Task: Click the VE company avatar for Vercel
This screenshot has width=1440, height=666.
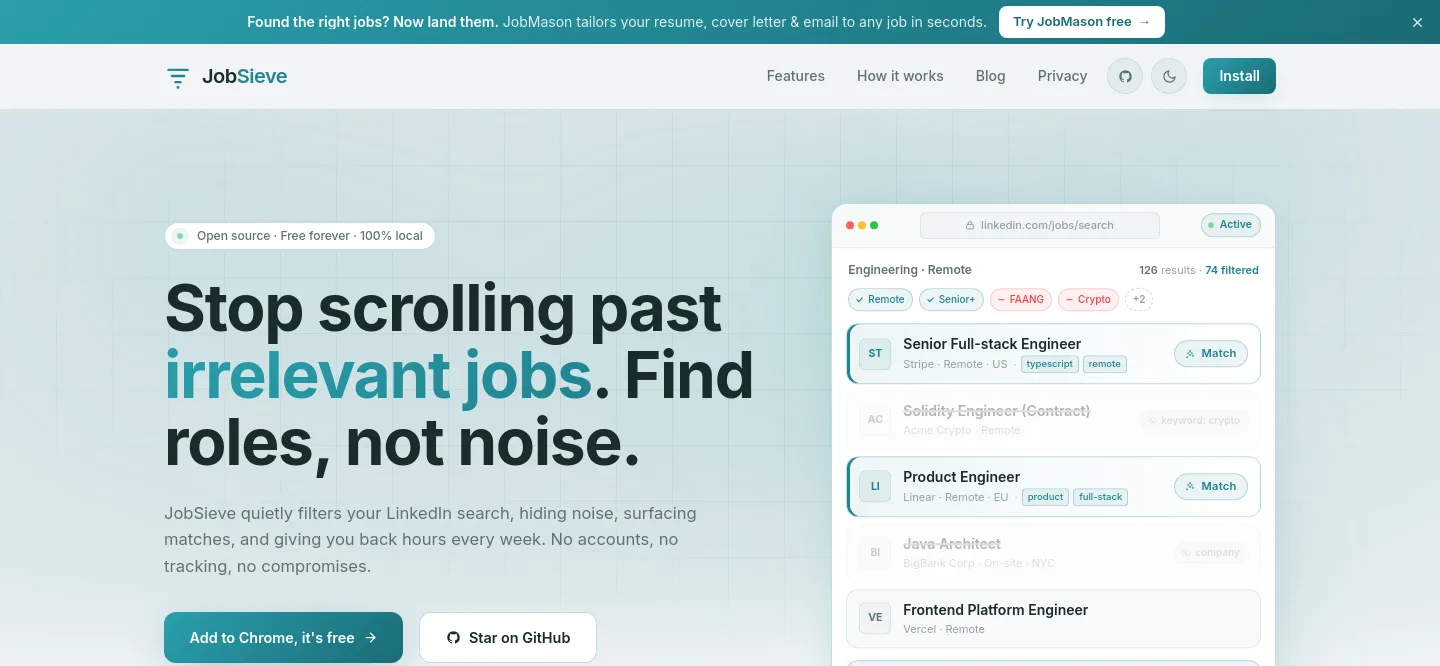Action: 875,618
